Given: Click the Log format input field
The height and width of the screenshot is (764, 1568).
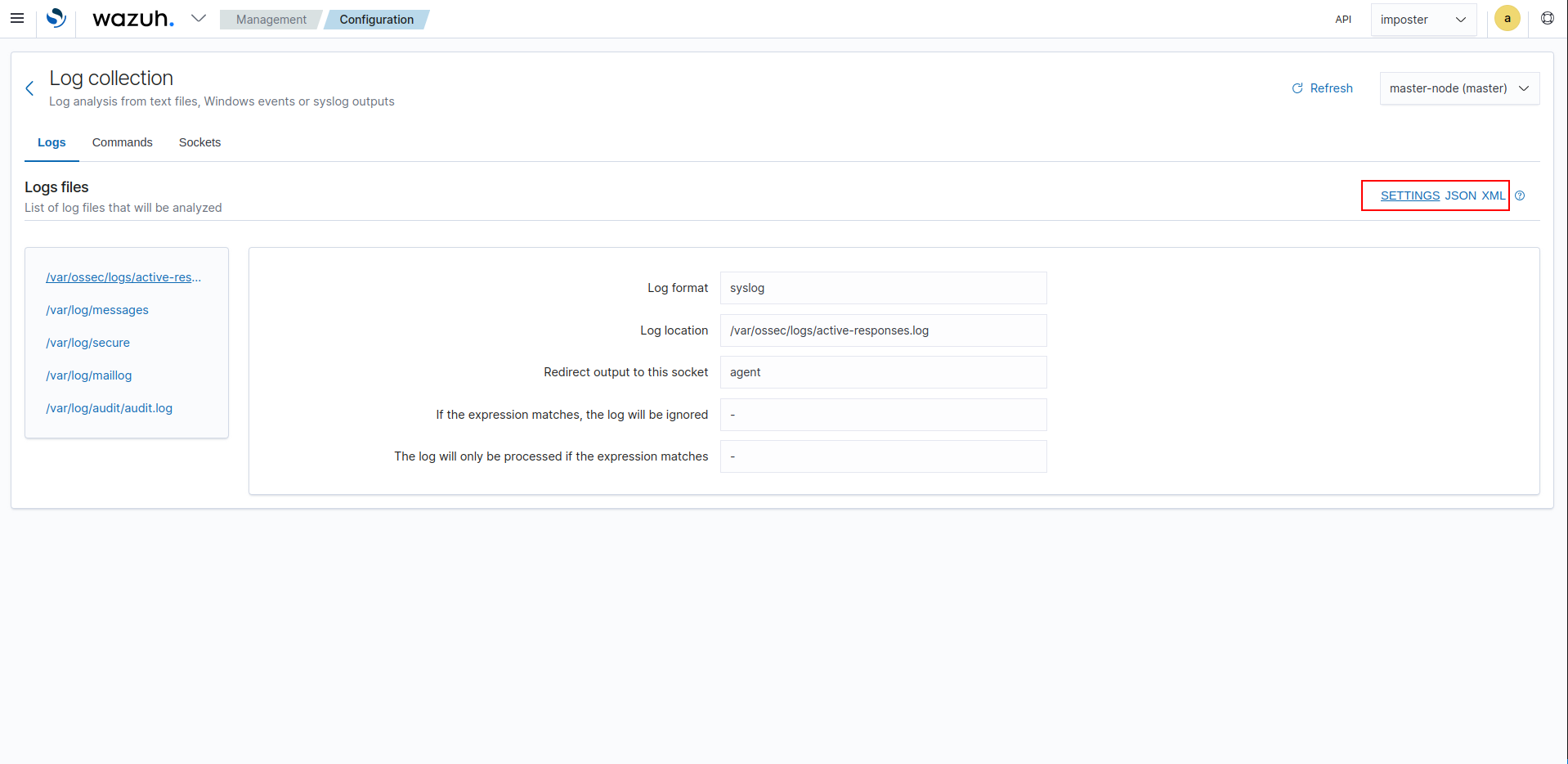Looking at the screenshot, I should coord(883,288).
